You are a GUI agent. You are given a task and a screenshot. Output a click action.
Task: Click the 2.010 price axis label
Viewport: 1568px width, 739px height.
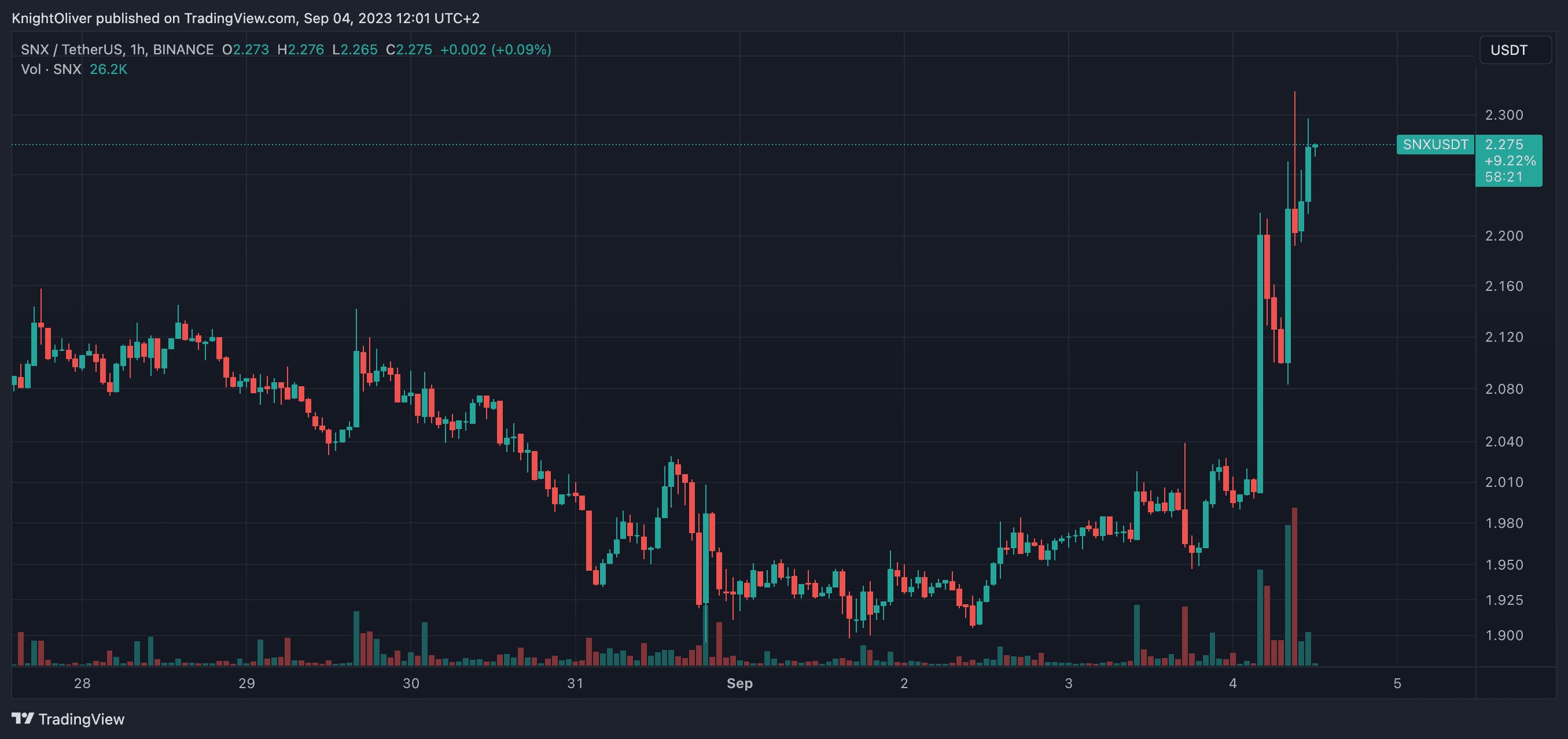click(x=1504, y=482)
